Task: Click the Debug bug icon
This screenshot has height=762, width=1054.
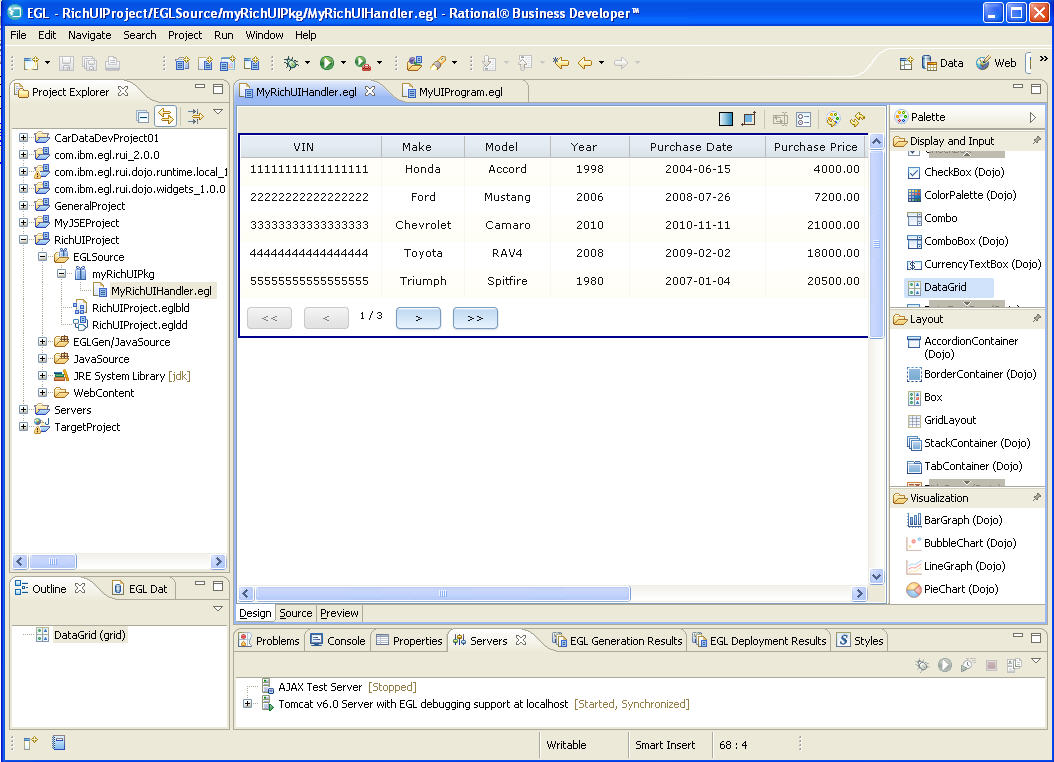Action: click(291, 63)
